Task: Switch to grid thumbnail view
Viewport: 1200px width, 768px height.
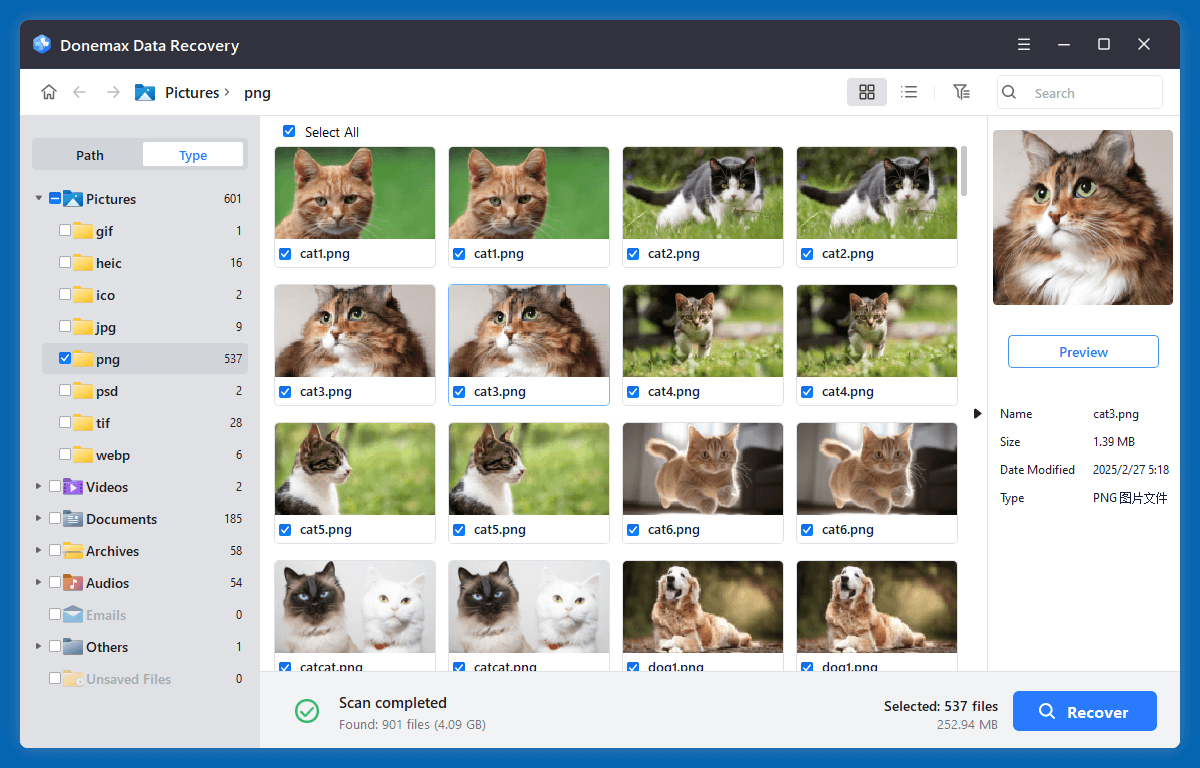Action: pos(867,92)
